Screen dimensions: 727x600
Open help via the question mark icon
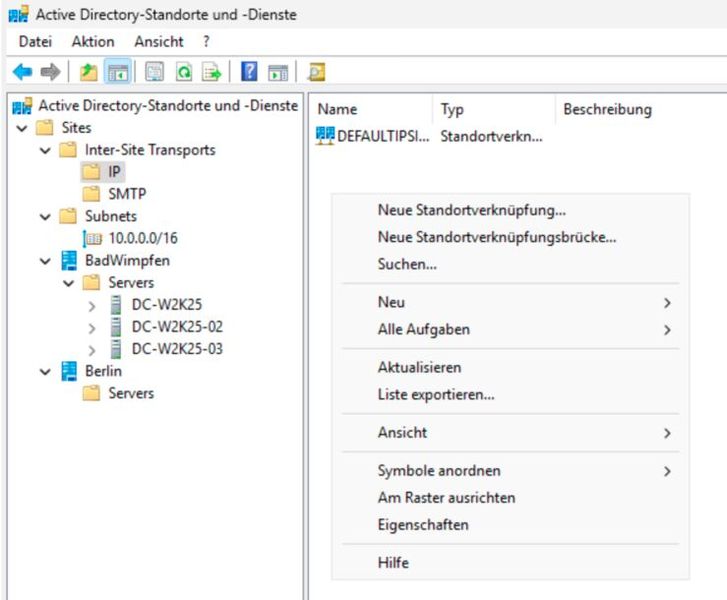pyautogui.click(x=249, y=72)
